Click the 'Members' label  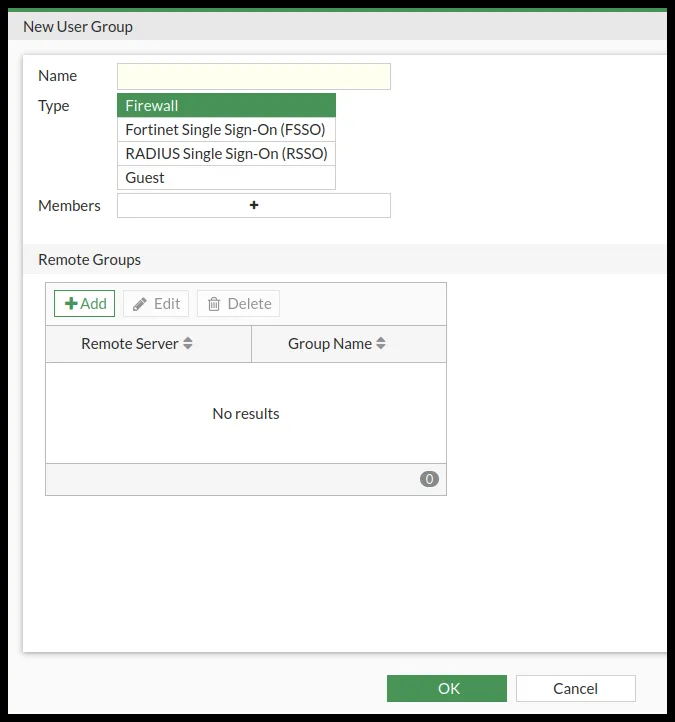pos(69,206)
